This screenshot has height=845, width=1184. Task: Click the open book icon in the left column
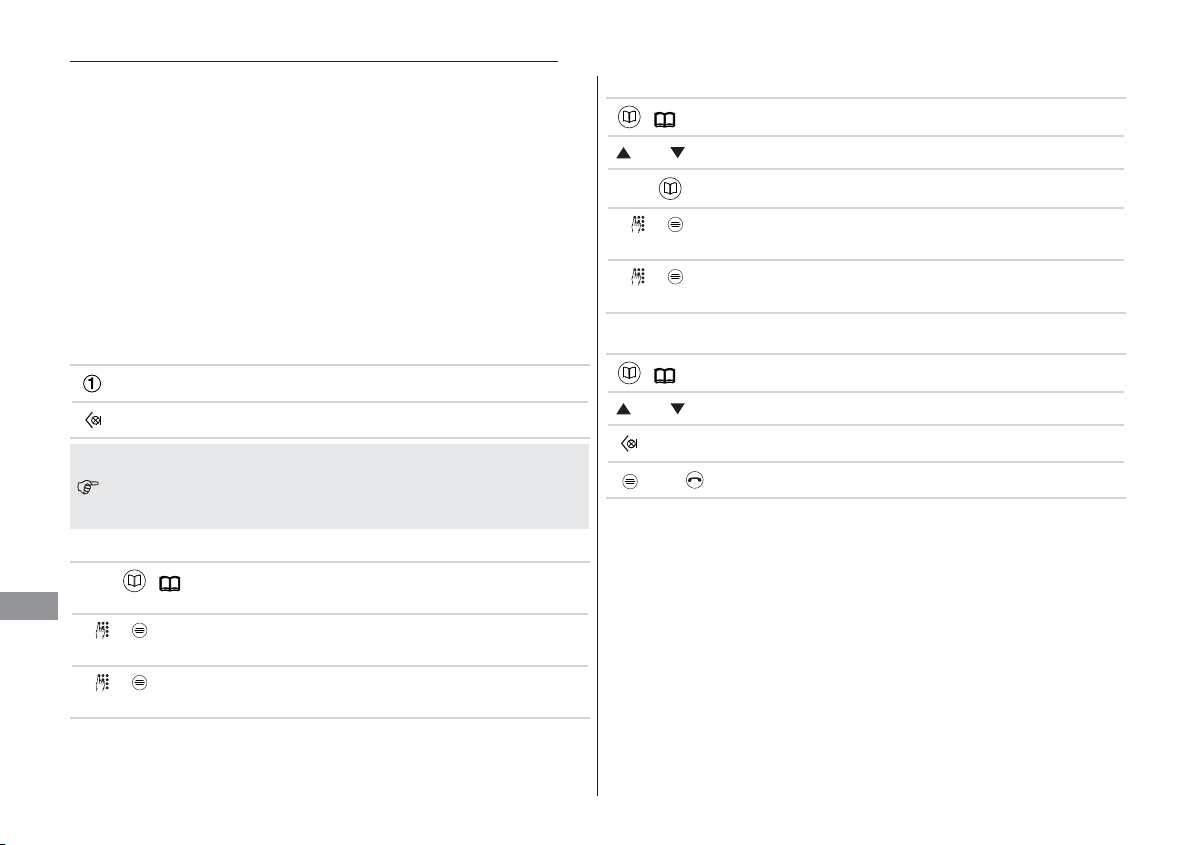coord(170,584)
